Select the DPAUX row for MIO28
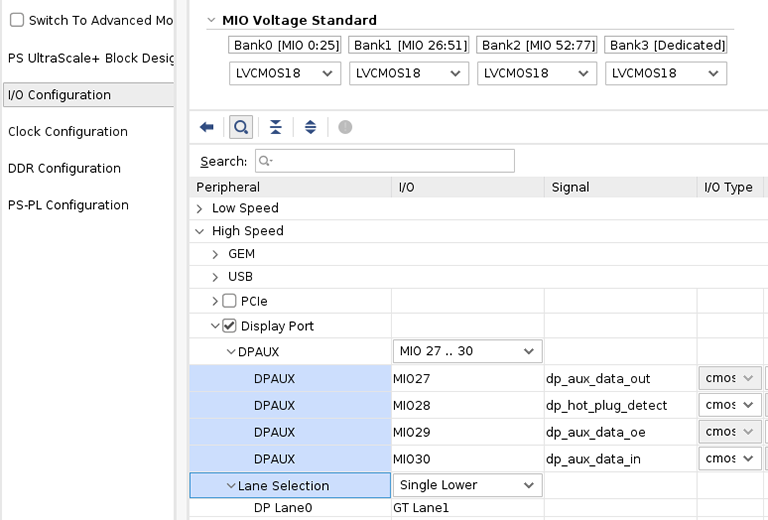768x520 pixels. click(x=289, y=405)
